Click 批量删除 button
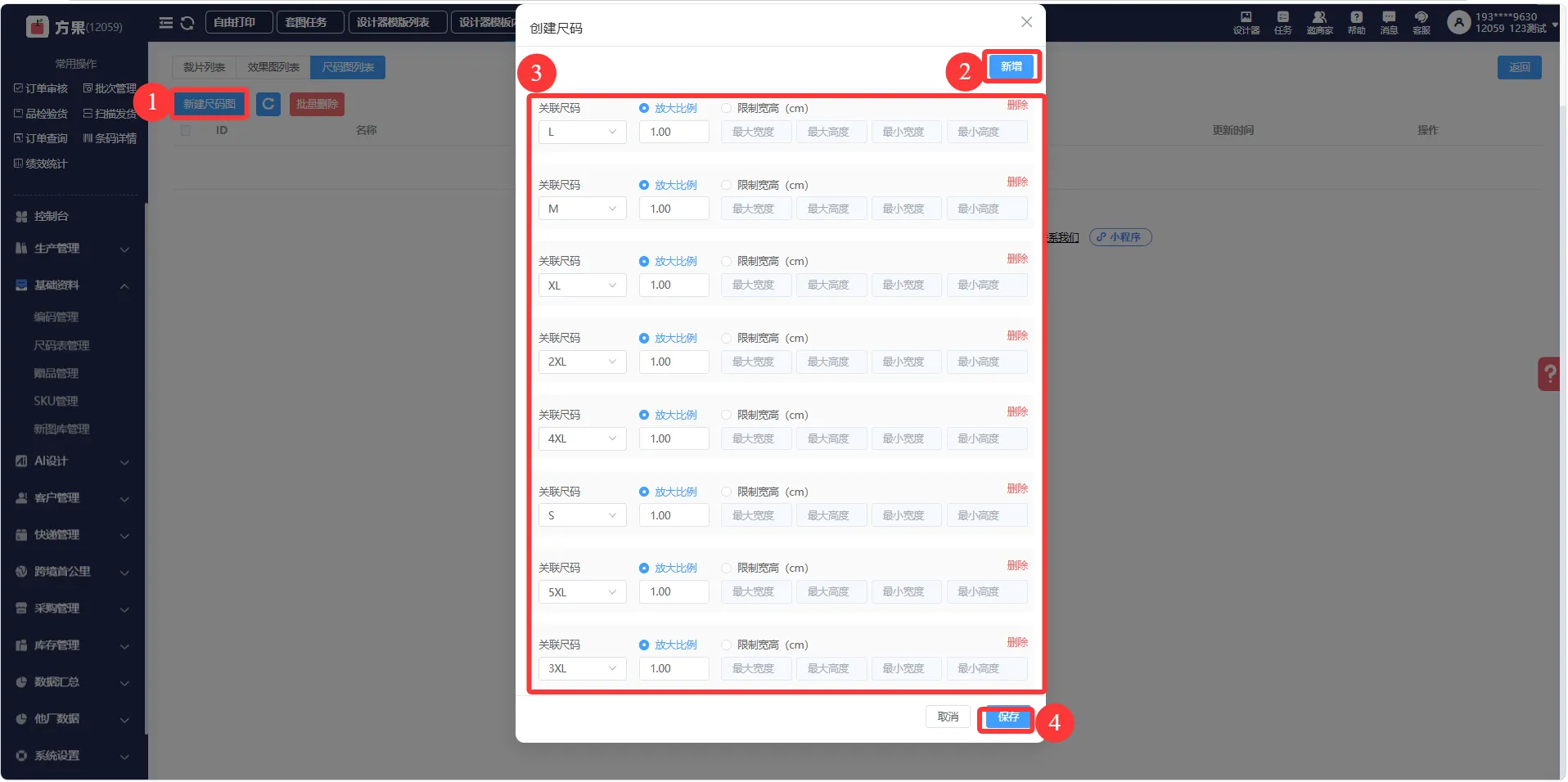This screenshot has width=1568, height=782. (x=317, y=104)
